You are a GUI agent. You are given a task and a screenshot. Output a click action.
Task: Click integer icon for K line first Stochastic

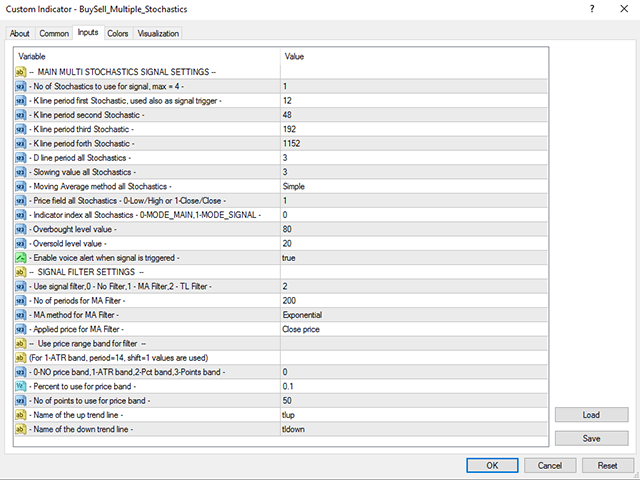[x=20, y=101]
